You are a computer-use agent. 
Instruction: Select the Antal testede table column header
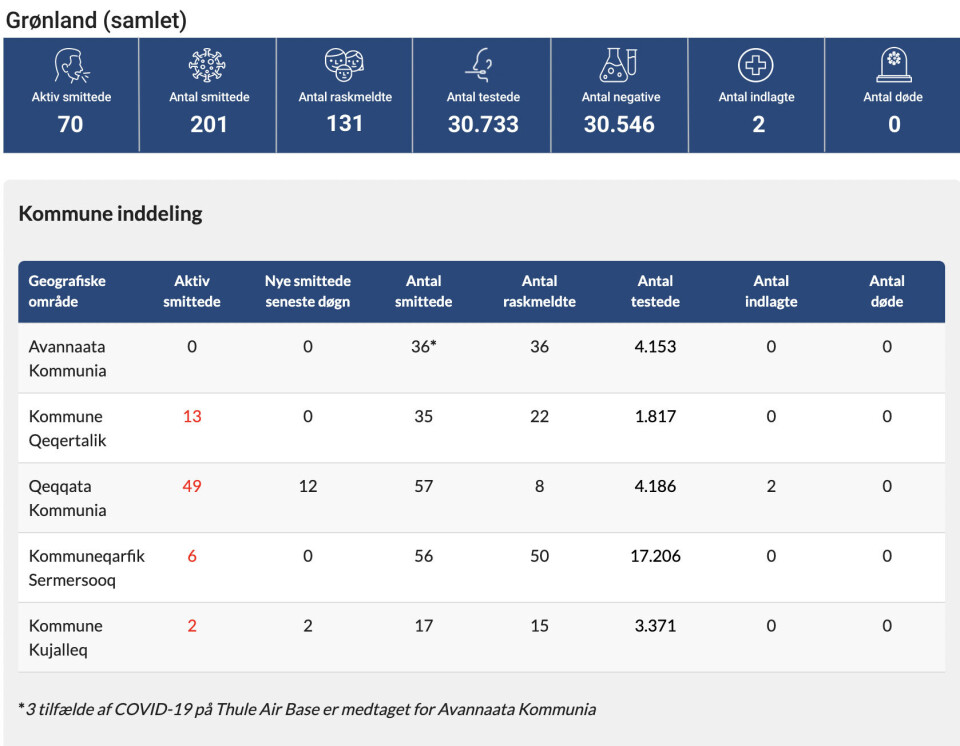655,291
